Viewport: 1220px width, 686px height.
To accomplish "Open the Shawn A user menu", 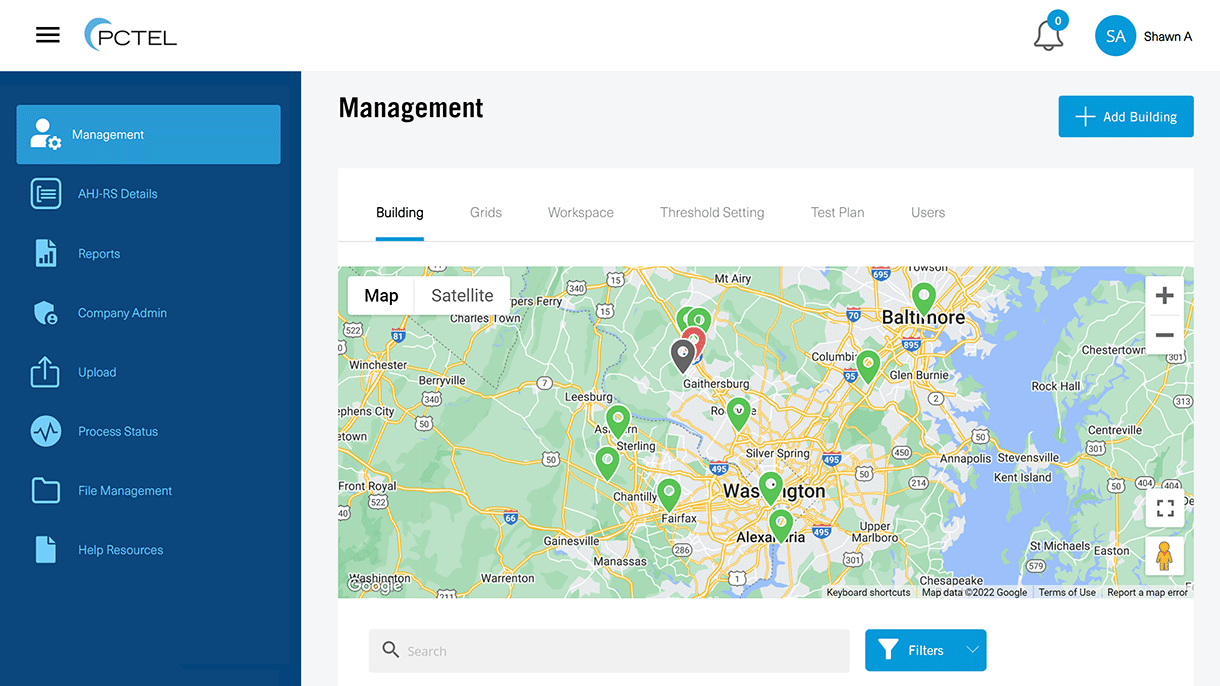I will point(1143,36).
